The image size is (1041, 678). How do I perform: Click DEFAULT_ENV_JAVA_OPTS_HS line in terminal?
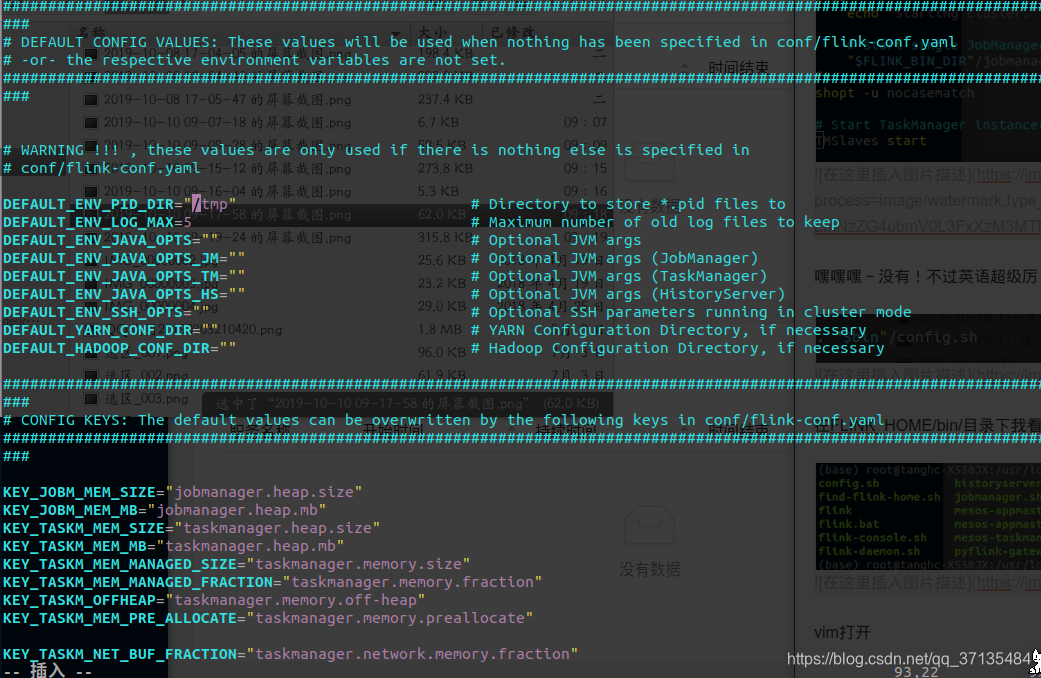pos(123,294)
